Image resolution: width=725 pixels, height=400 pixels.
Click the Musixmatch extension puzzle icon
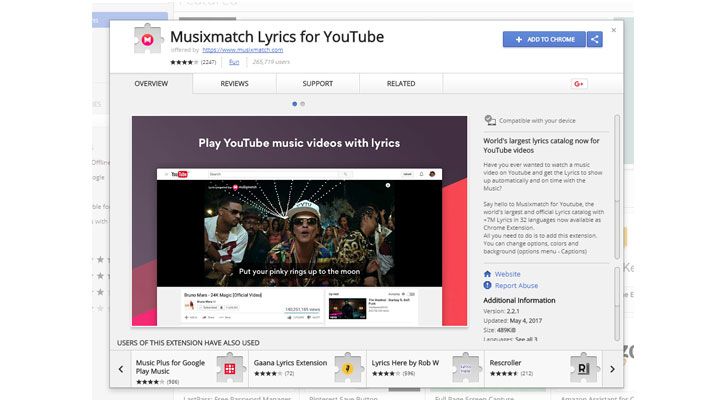tap(147, 39)
